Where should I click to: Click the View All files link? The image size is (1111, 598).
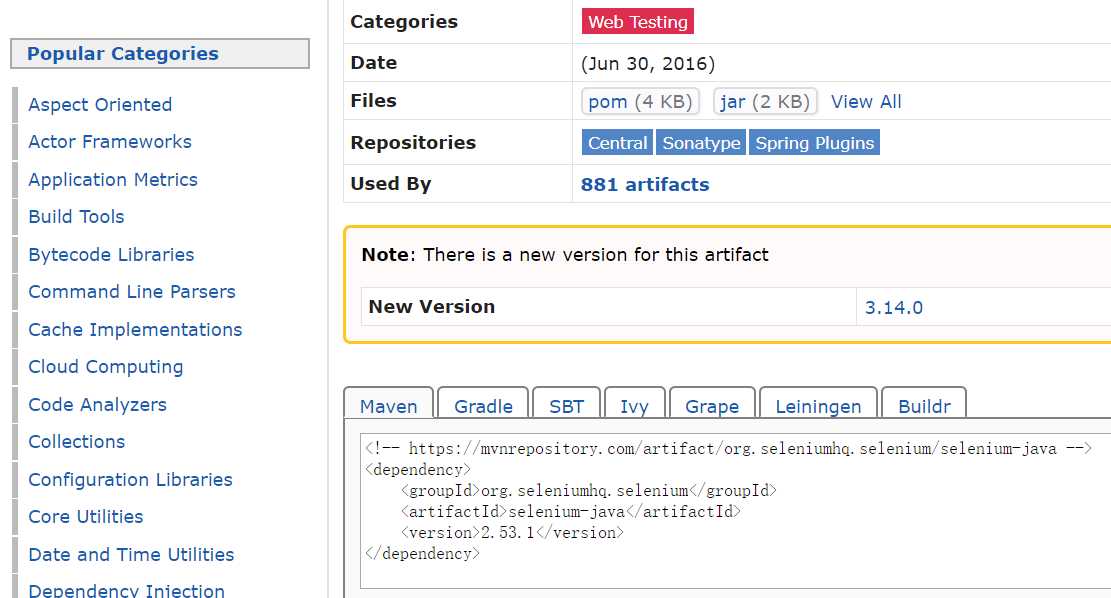(866, 102)
